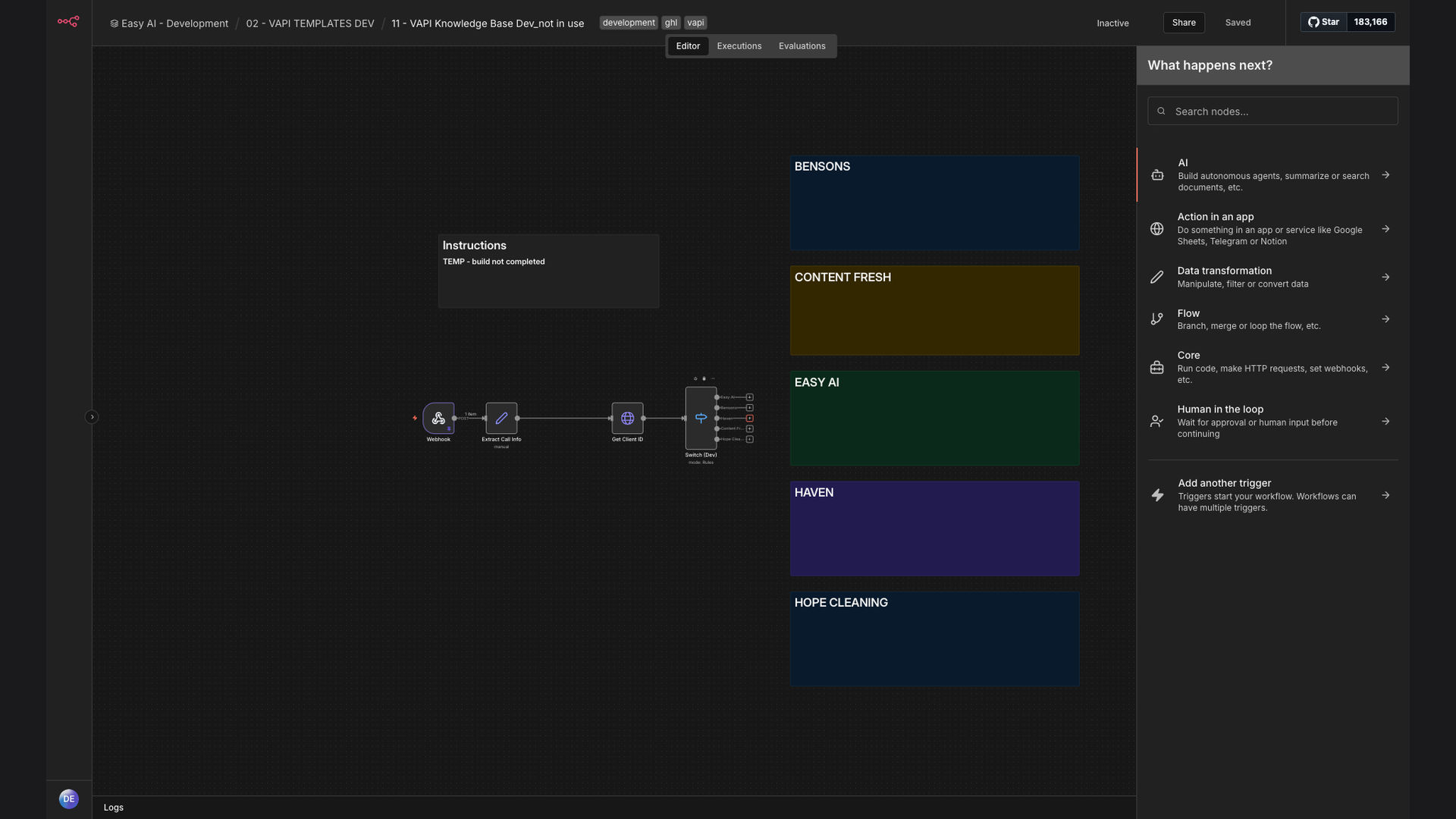This screenshot has height=819, width=1456.
Task: Add node to Haven switch output
Action: (749, 418)
